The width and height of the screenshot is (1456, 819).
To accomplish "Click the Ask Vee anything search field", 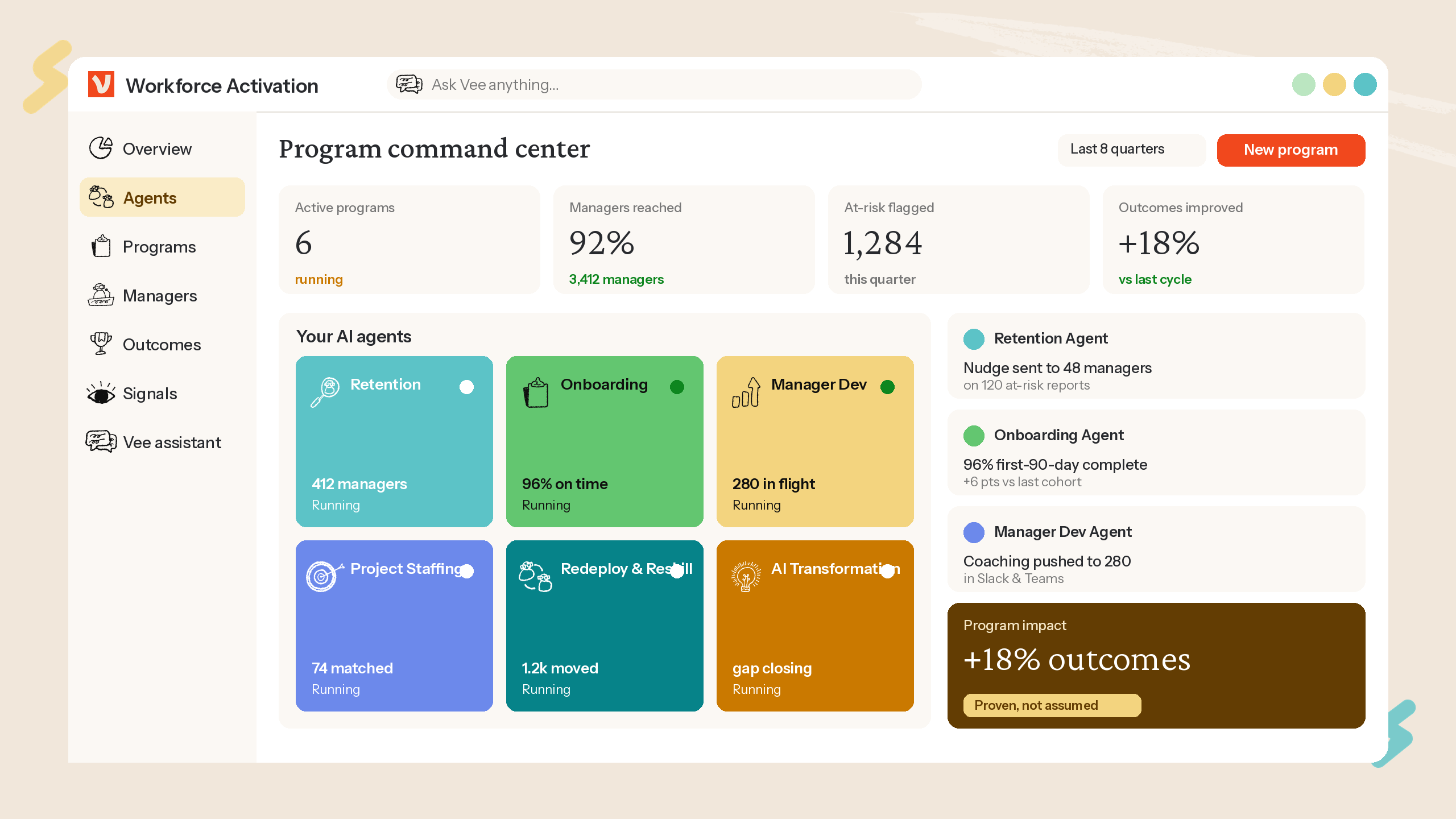I will (654, 84).
